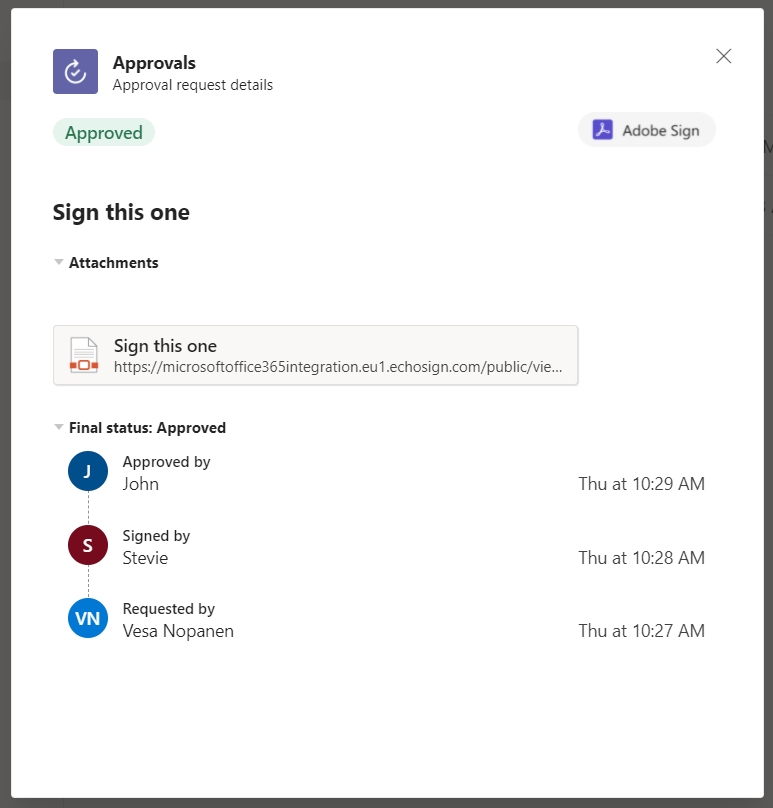This screenshot has width=773, height=808.
Task: Collapse the Final status section triangle
Action: [59, 427]
